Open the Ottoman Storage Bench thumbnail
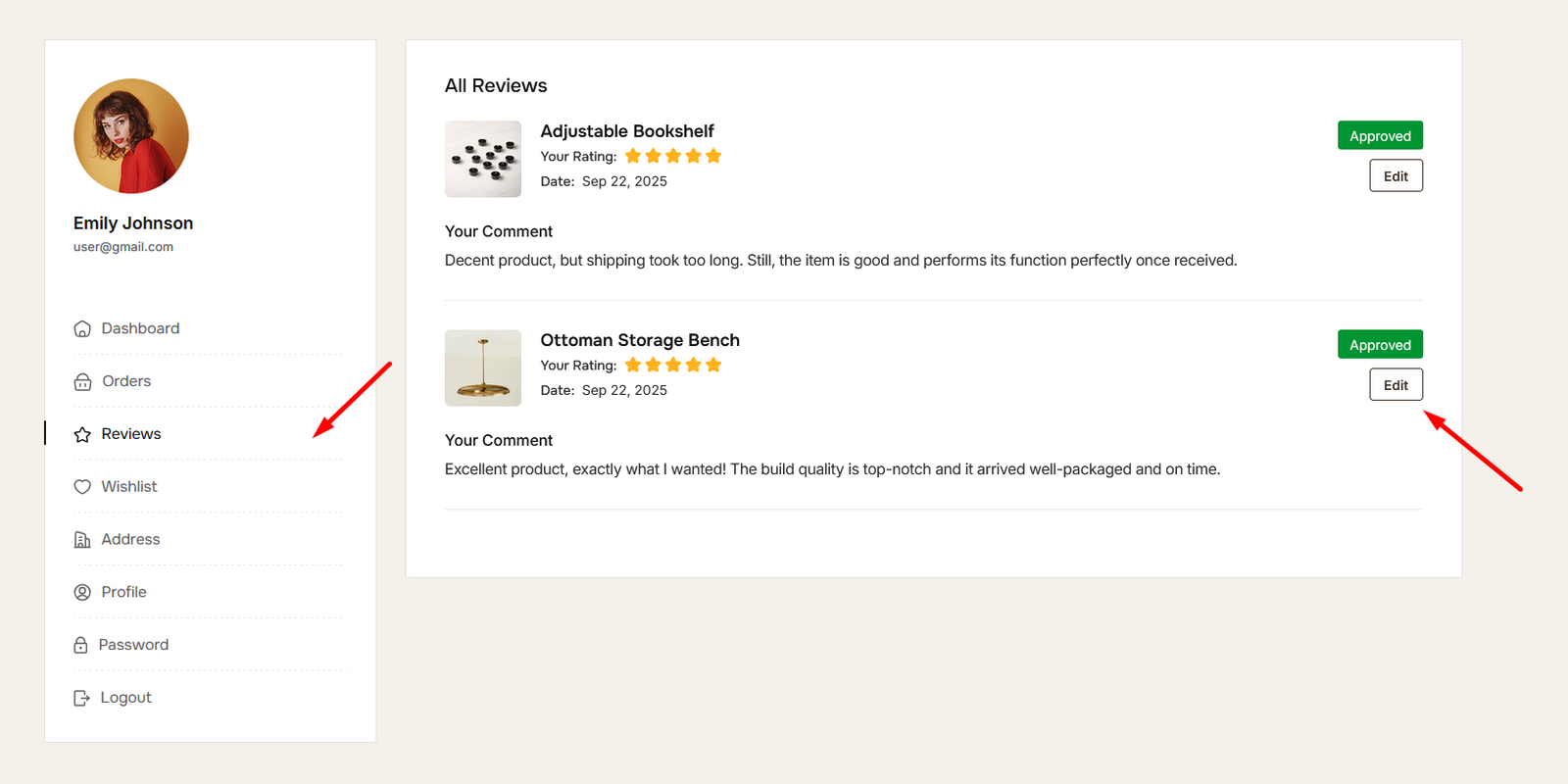Image resolution: width=1568 pixels, height=784 pixels. pos(483,367)
